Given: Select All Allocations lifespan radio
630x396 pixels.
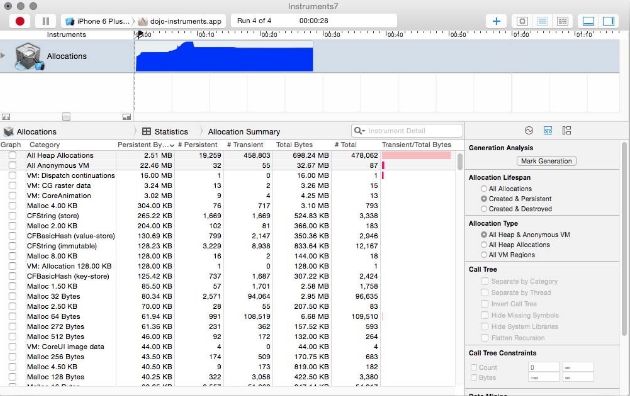Looking at the screenshot, I should click(x=484, y=188).
